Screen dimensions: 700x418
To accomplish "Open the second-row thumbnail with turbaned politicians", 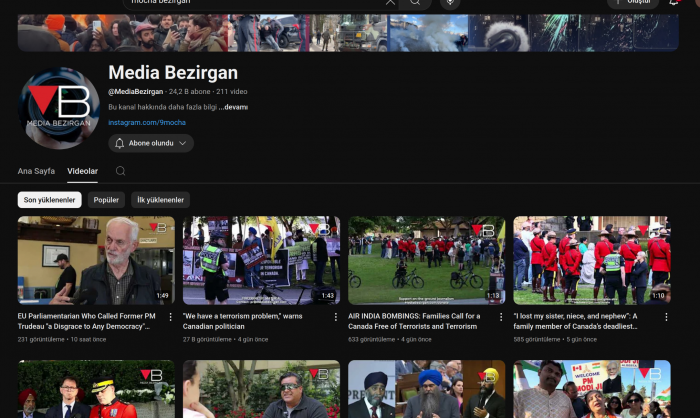I will 426,389.
